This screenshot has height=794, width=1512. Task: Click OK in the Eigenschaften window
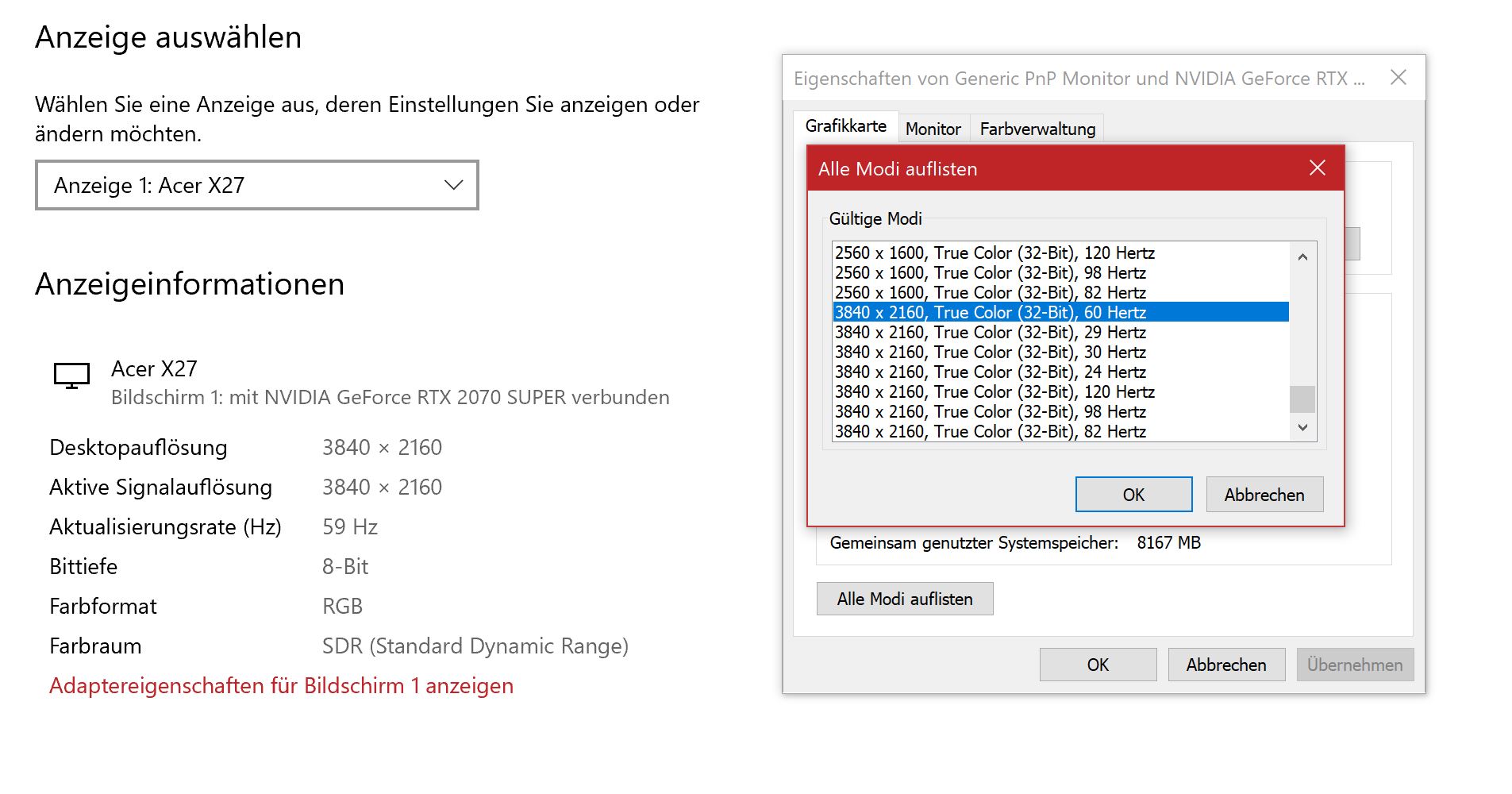pos(1098,665)
